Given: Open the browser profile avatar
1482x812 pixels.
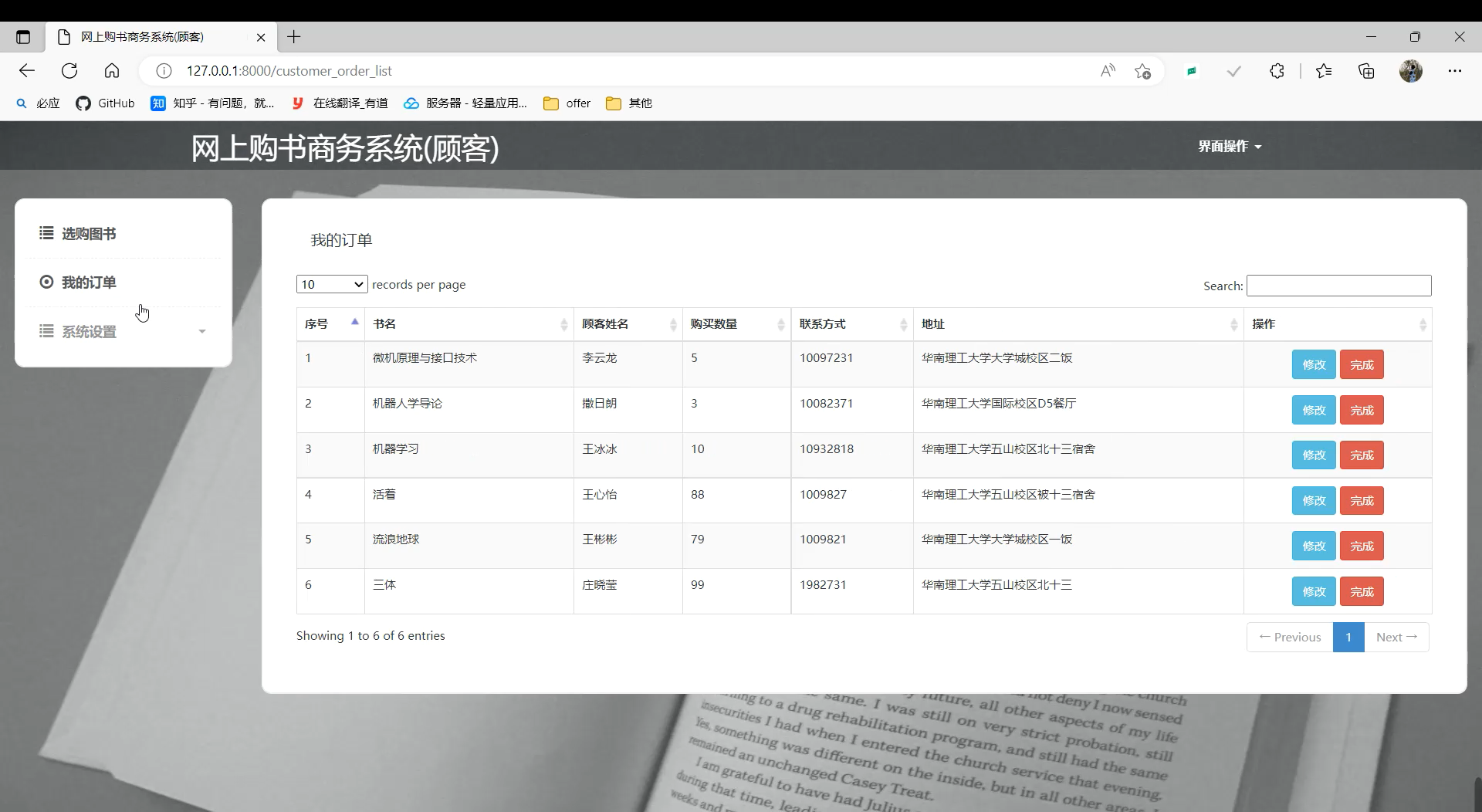Looking at the screenshot, I should (x=1411, y=71).
